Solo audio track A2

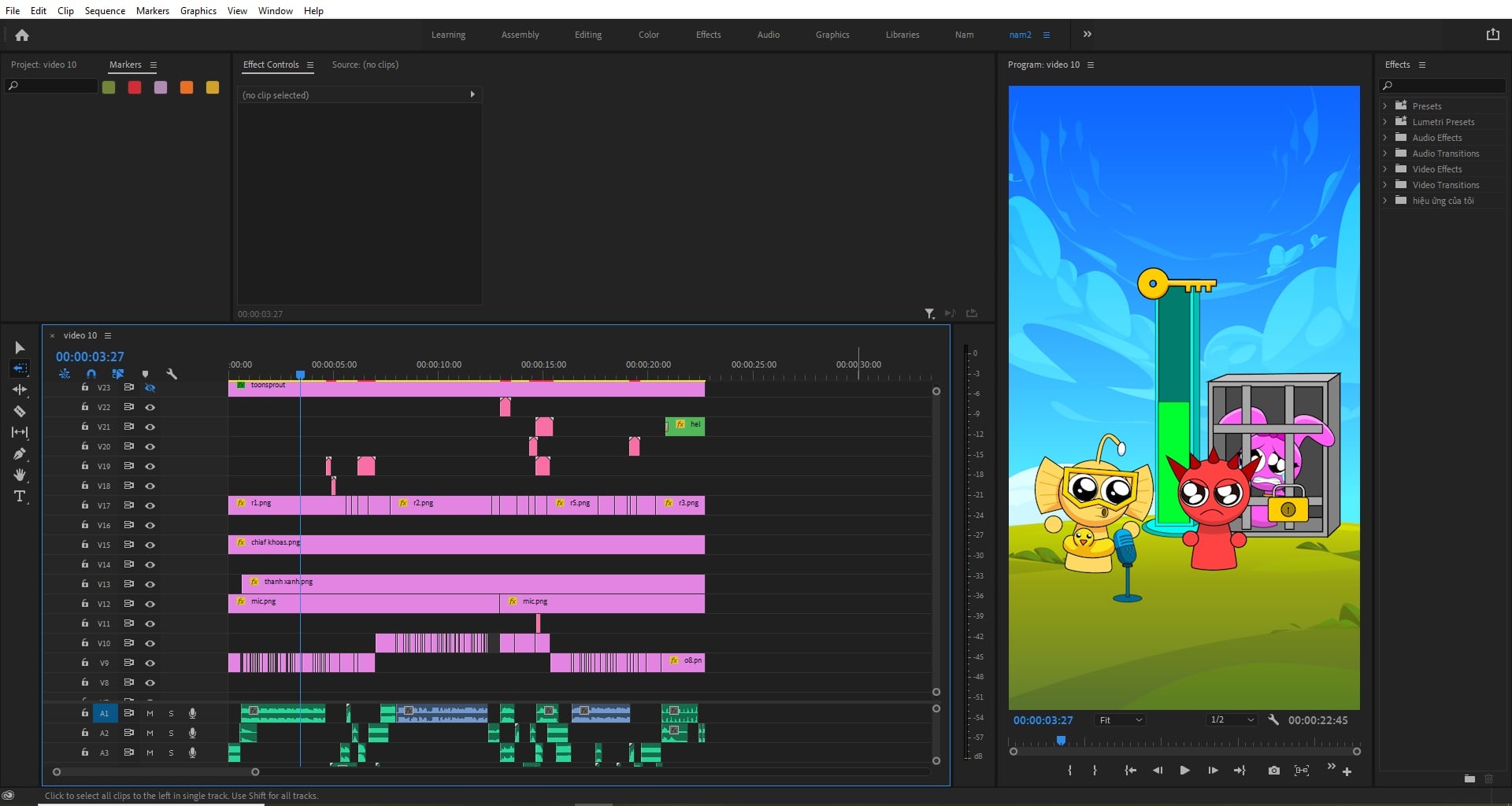[171, 733]
